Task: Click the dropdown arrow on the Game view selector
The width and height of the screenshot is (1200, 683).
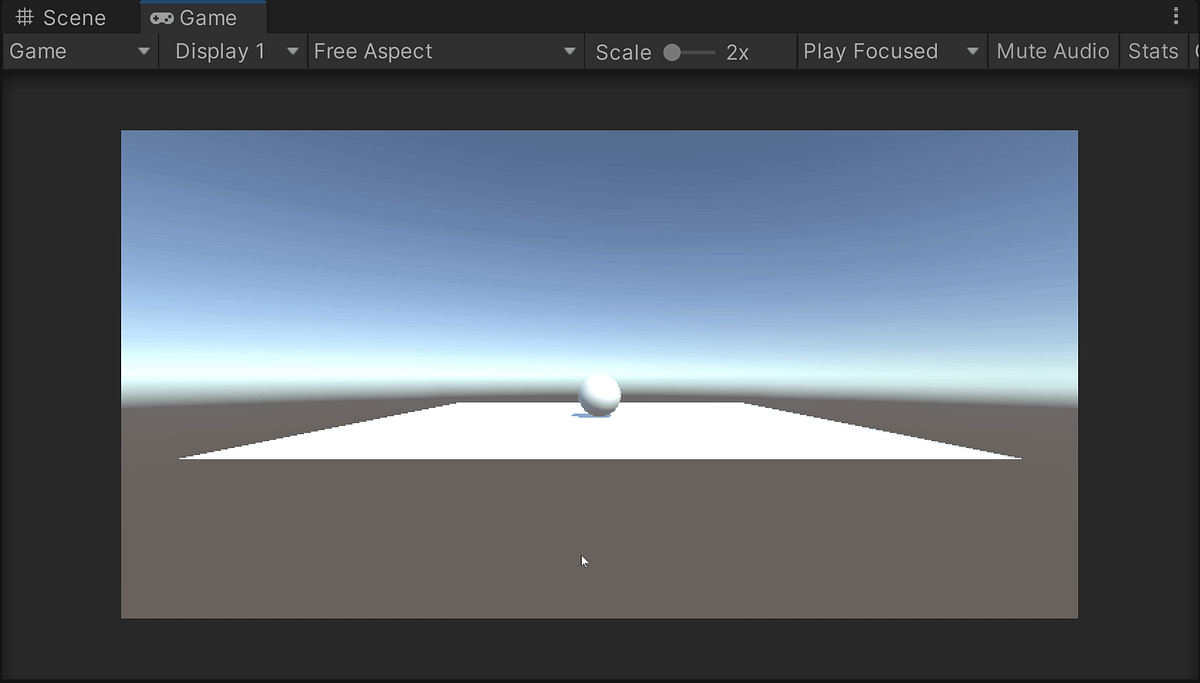Action: click(144, 51)
